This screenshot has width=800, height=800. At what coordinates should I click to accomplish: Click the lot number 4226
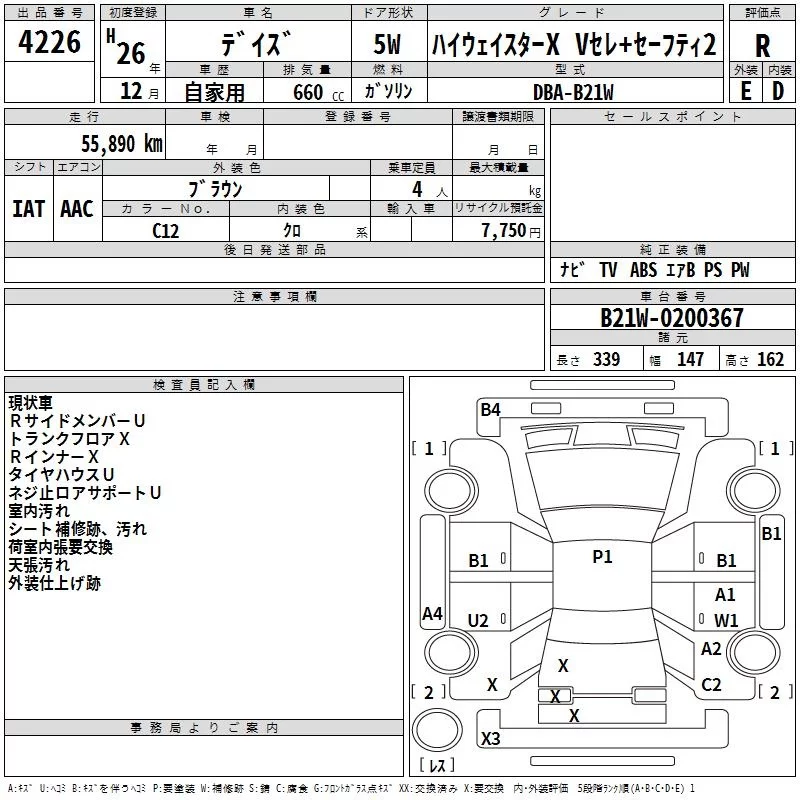coord(50,43)
